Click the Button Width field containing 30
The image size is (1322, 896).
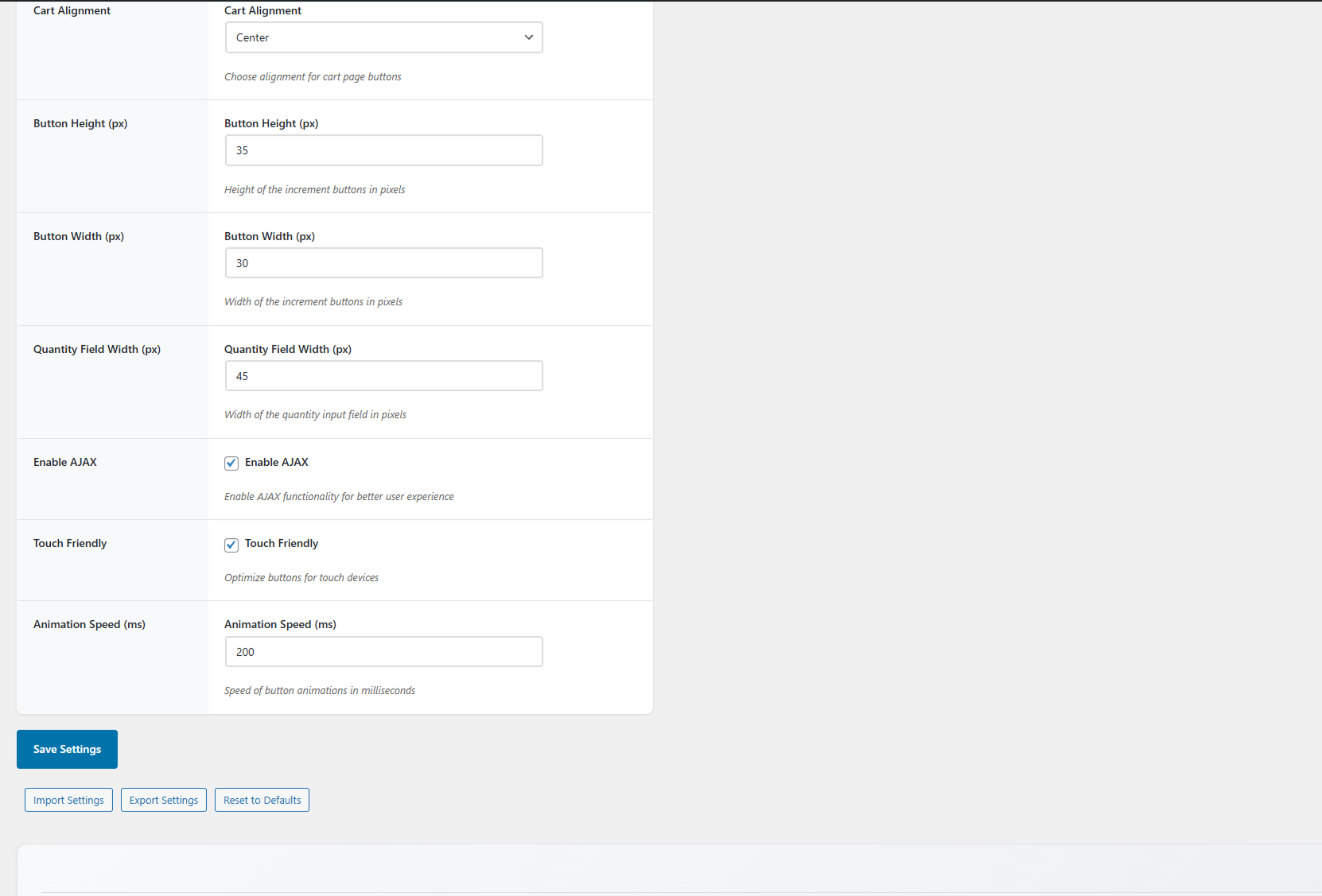[383, 263]
